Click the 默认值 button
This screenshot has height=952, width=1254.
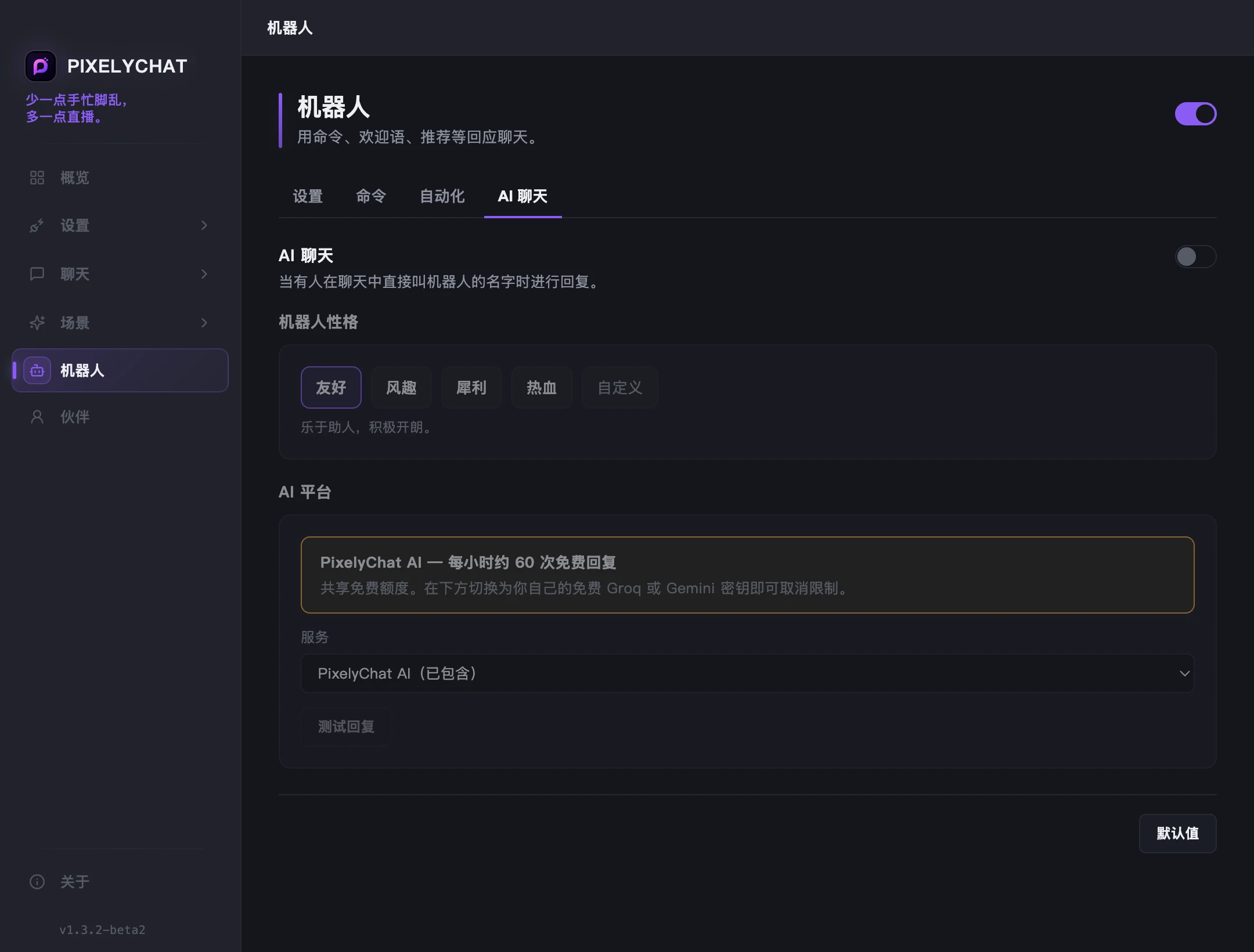click(1178, 834)
